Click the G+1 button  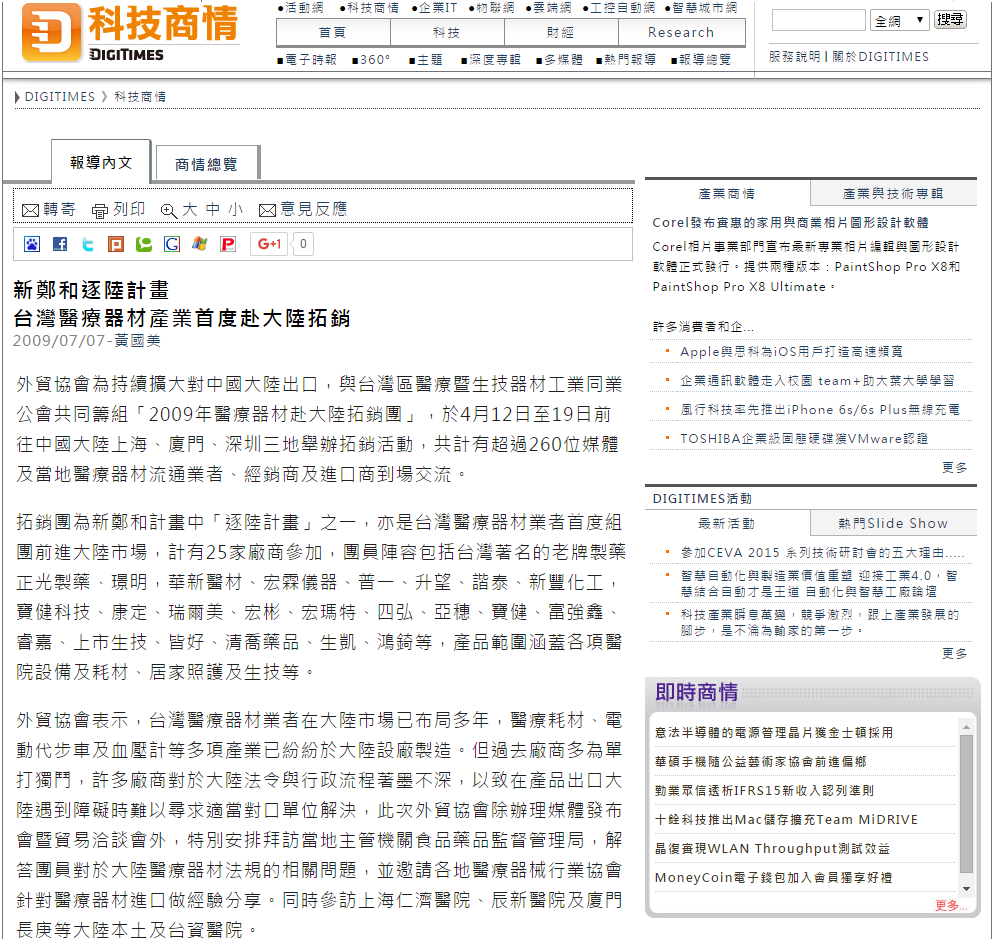(x=270, y=244)
